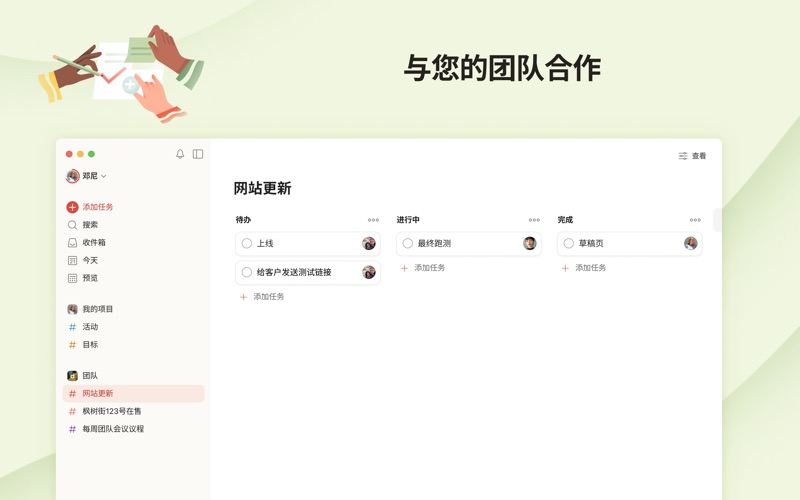Open the 网站更新 project in sidebar
This screenshot has width=800, height=500.
pyautogui.click(x=134, y=393)
